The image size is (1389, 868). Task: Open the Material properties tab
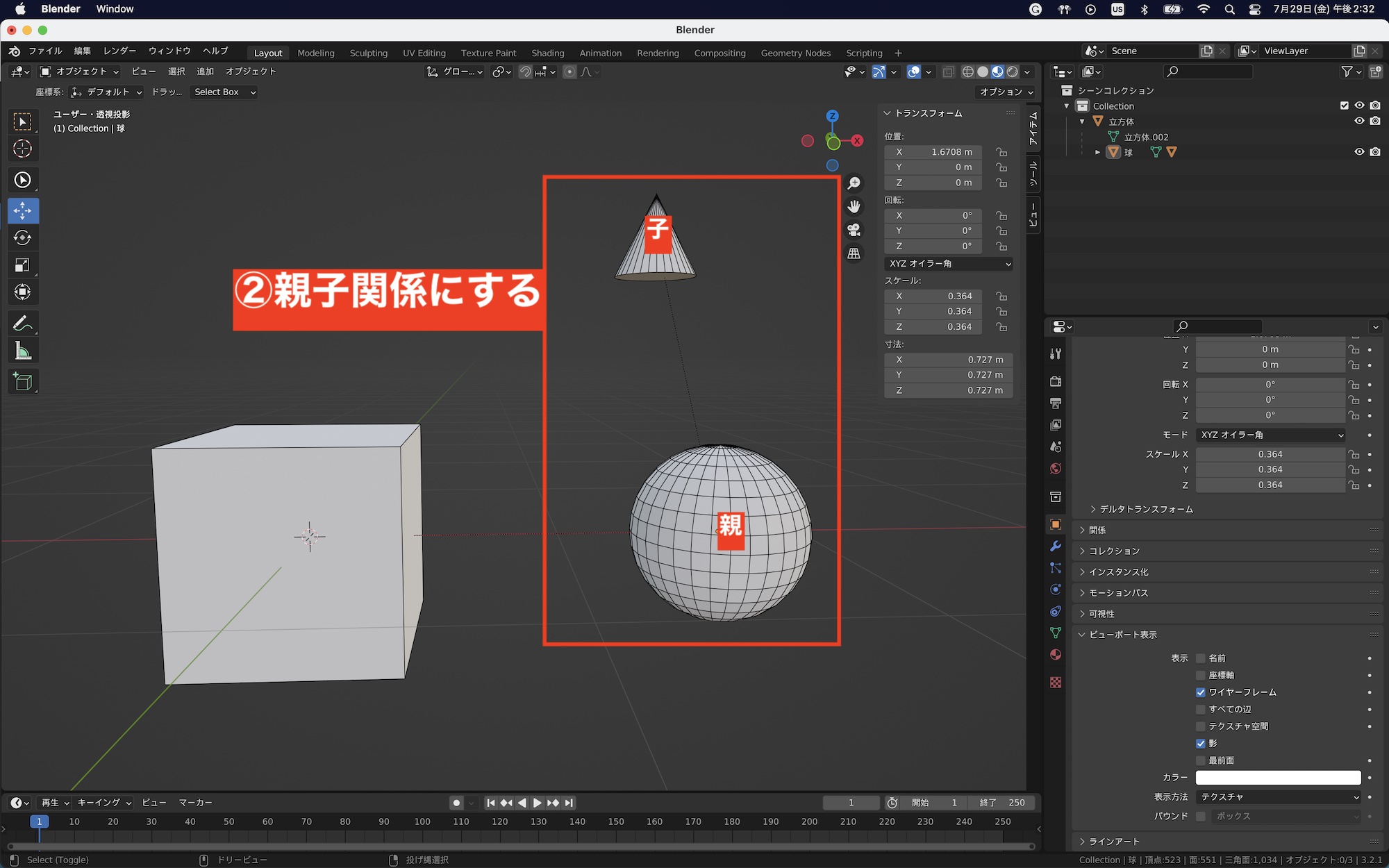1056,655
